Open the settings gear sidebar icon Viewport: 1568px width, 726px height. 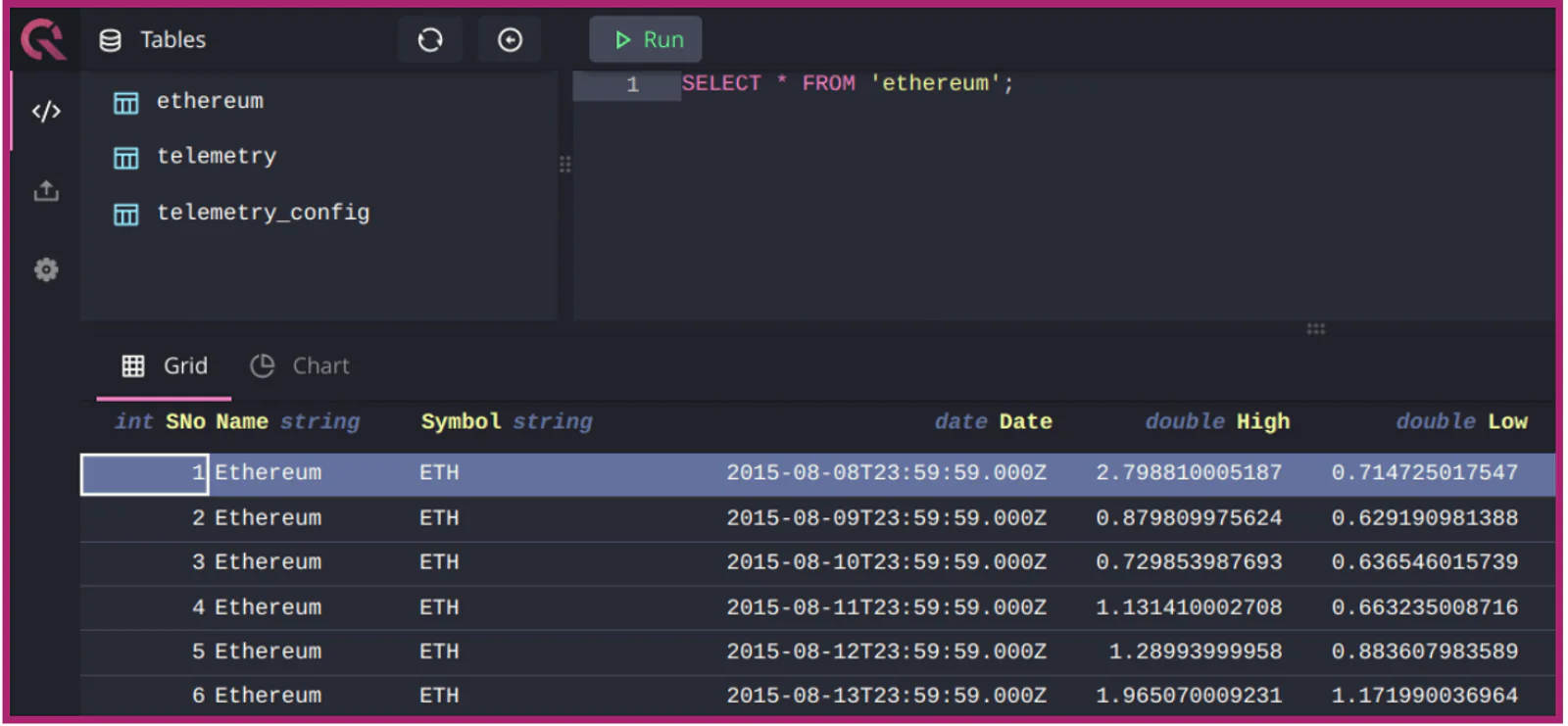46,269
